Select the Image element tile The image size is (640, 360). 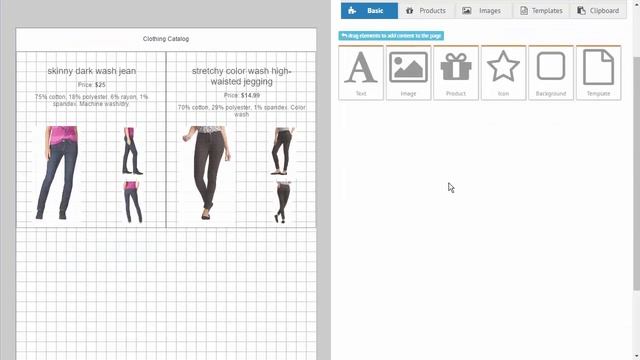coord(408,73)
